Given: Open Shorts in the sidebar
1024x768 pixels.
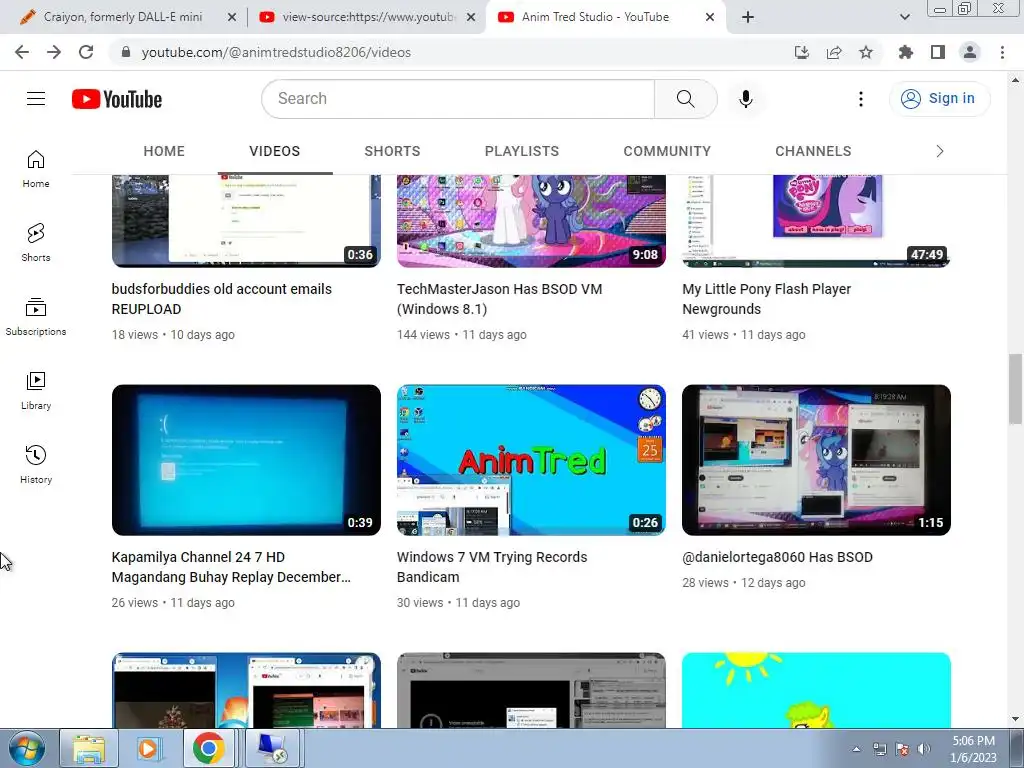Looking at the screenshot, I should (36, 242).
